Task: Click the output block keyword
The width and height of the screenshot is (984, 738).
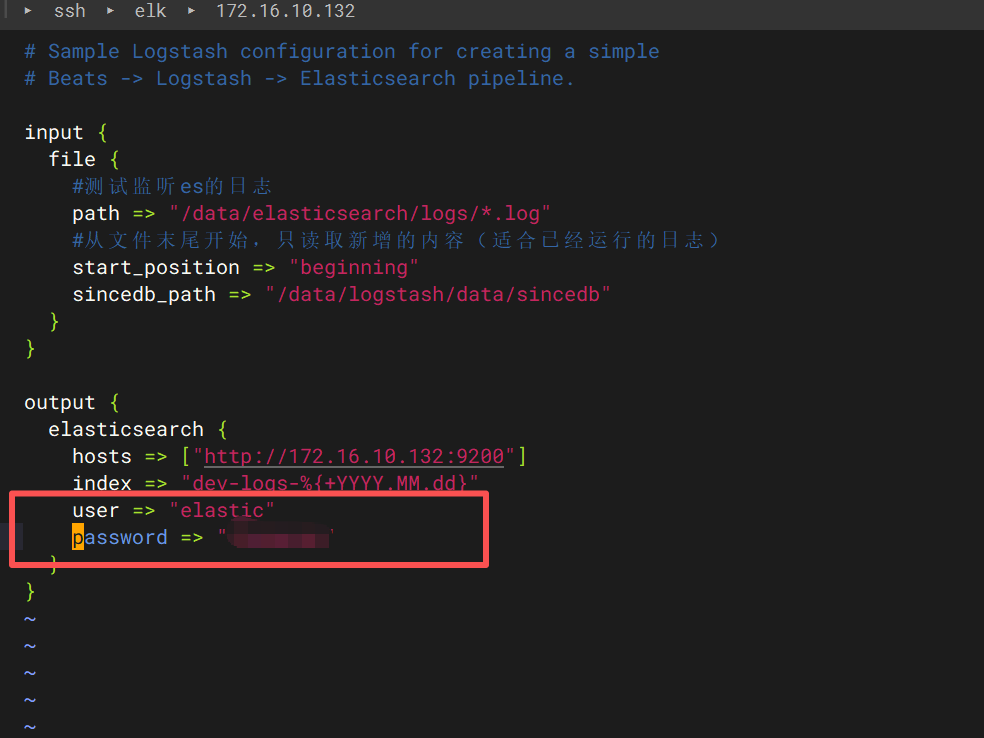Action: 60,403
